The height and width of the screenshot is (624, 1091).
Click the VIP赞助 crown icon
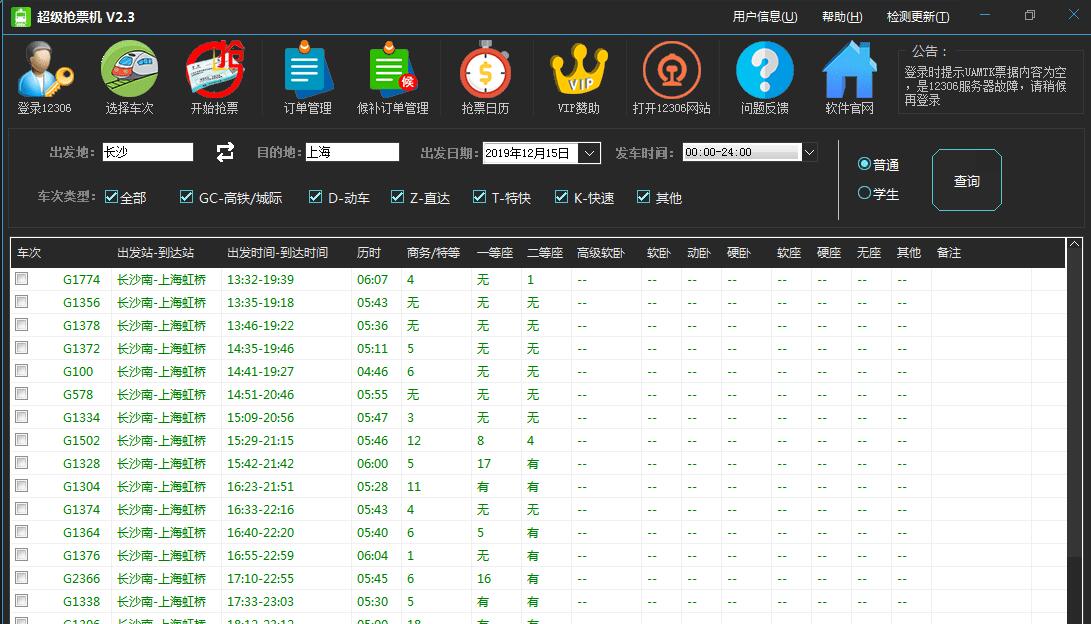pyautogui.click(x=578, y=78)
